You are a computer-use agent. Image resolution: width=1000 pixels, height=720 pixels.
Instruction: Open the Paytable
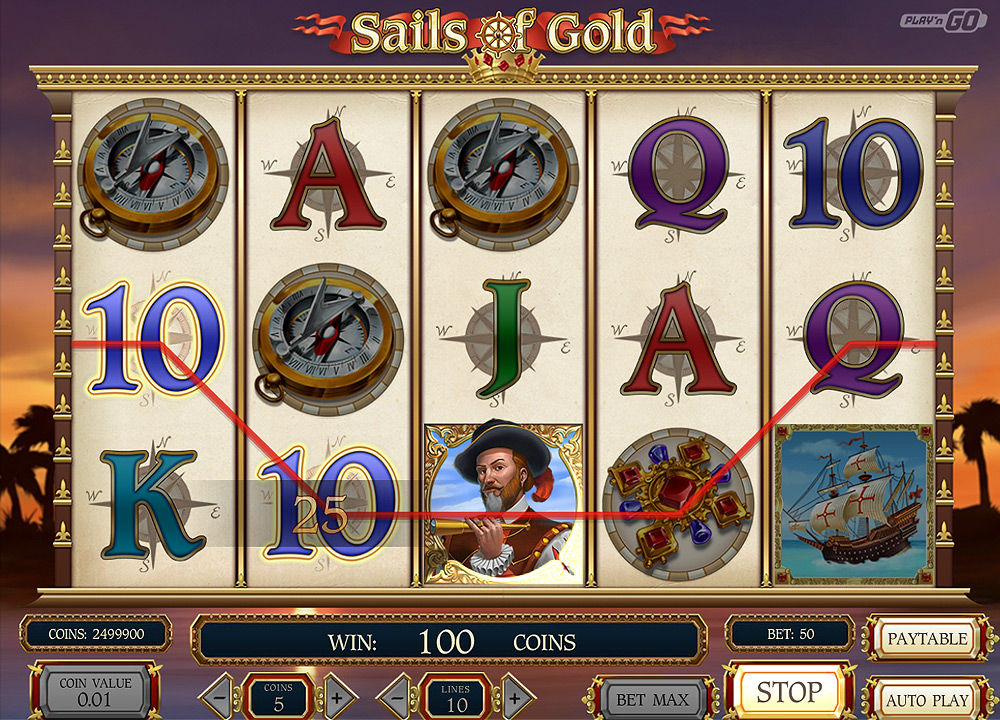(x=927, y=638)
